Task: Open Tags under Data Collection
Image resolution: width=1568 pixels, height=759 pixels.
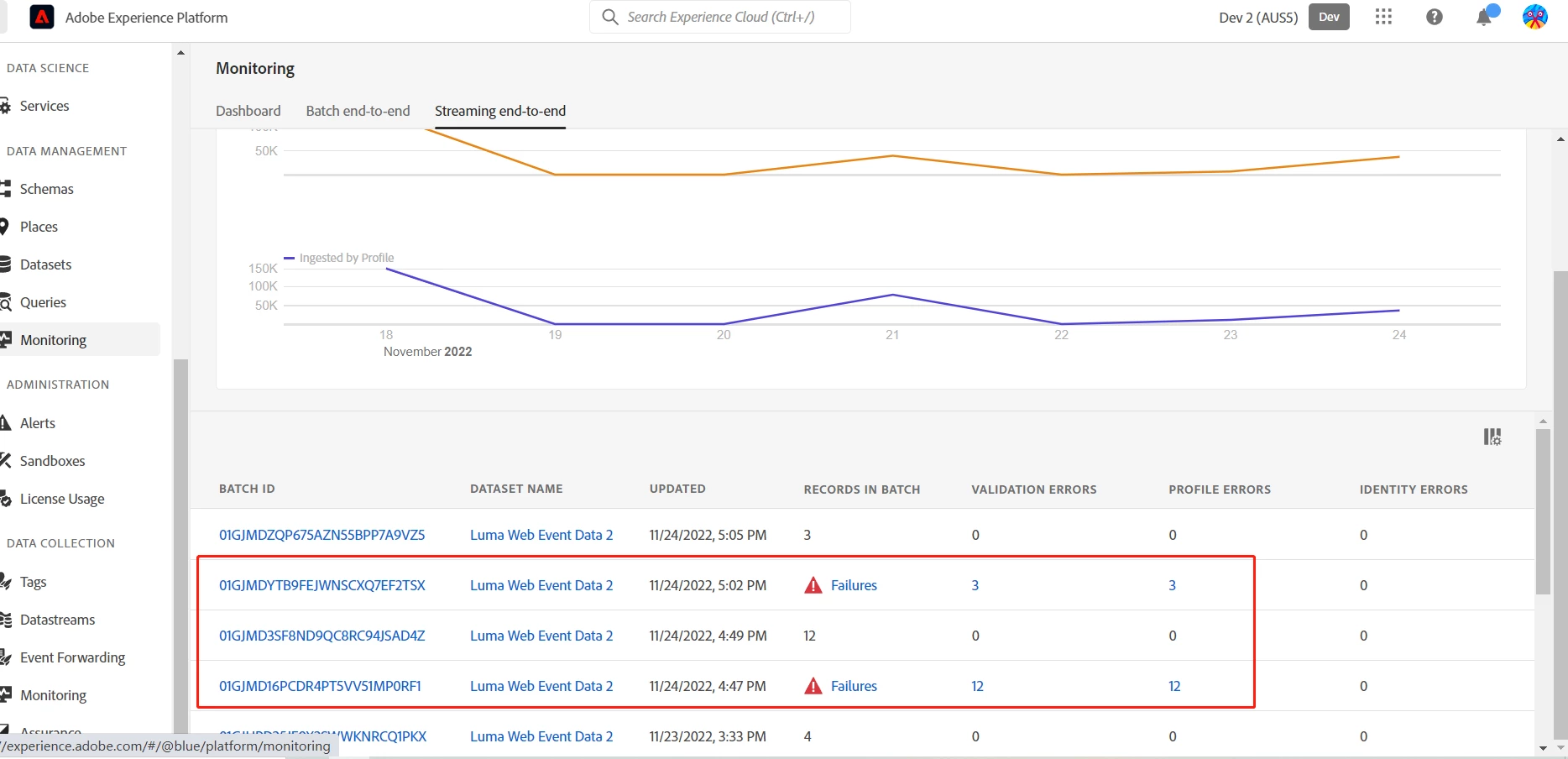Action: click(x=34, y=582)
